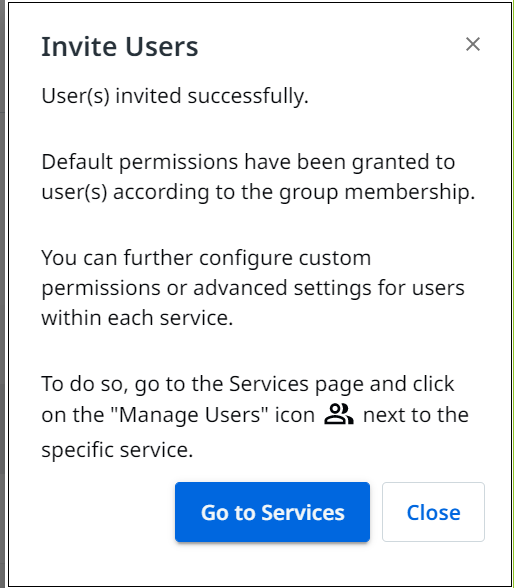Click the "Default permissions have been granted" line
The width and height of the screenshot is (514, 588).
pyautogui.click(x=248, y=162)
